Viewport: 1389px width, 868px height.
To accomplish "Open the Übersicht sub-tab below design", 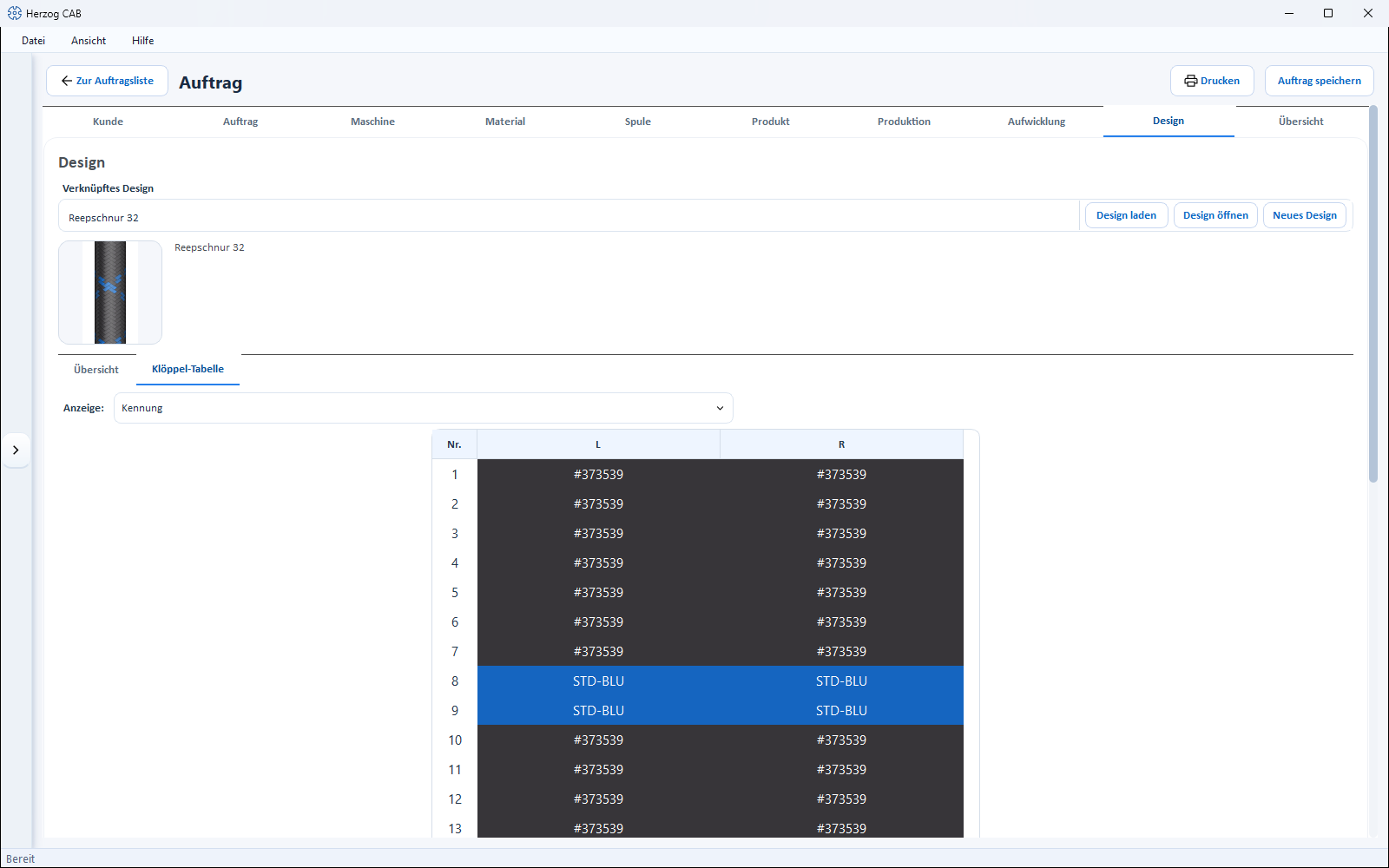I will click(96, 370).
